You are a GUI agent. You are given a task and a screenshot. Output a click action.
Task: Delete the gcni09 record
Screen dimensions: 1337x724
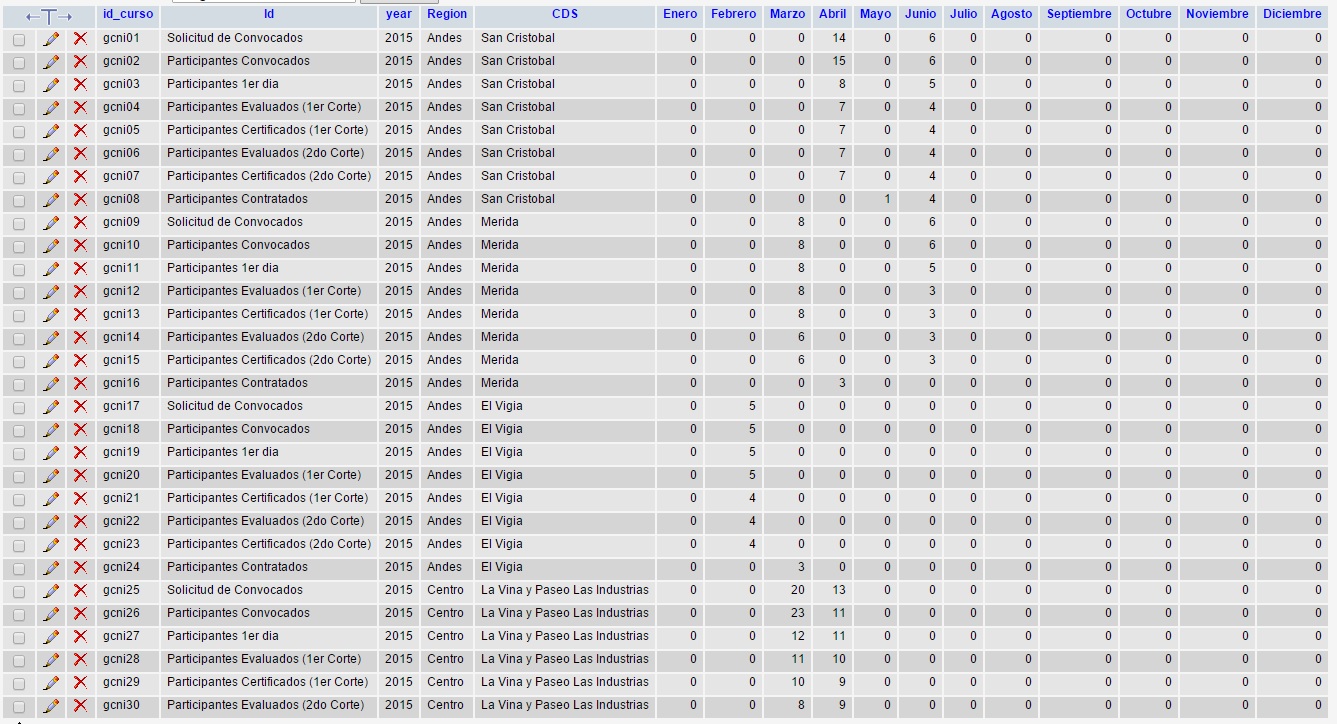pyautogui.click(x=81, y=222)
